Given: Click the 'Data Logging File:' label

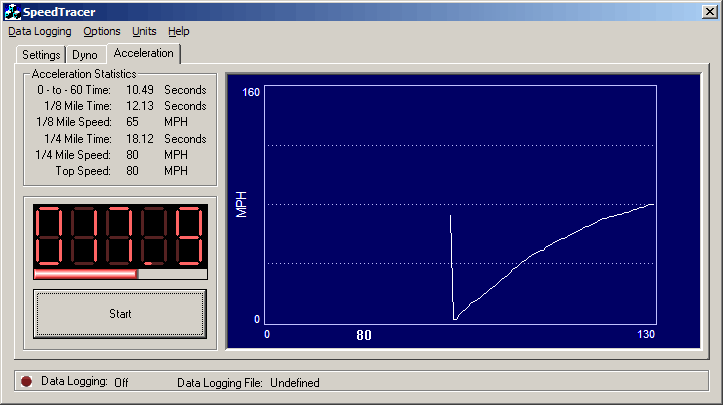Looking at the screenshot, I should [x=219, y=383].
